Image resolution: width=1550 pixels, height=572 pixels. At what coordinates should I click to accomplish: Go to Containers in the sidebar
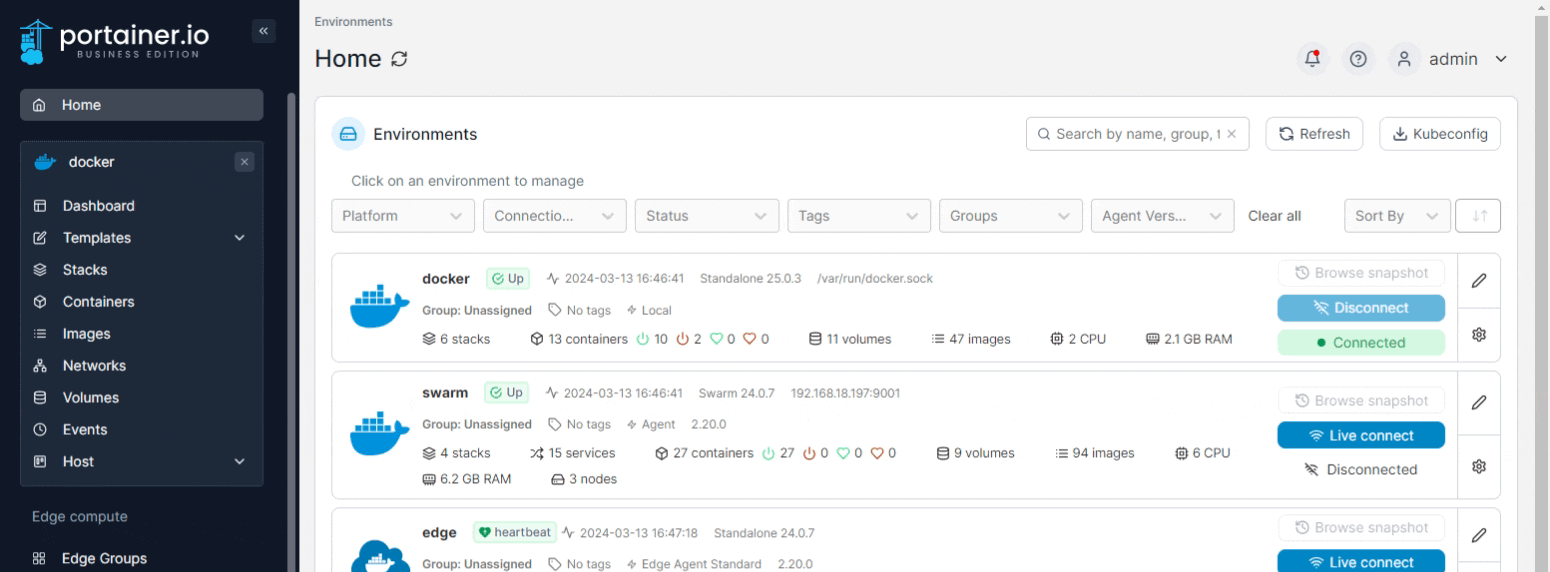pos(98,302)
